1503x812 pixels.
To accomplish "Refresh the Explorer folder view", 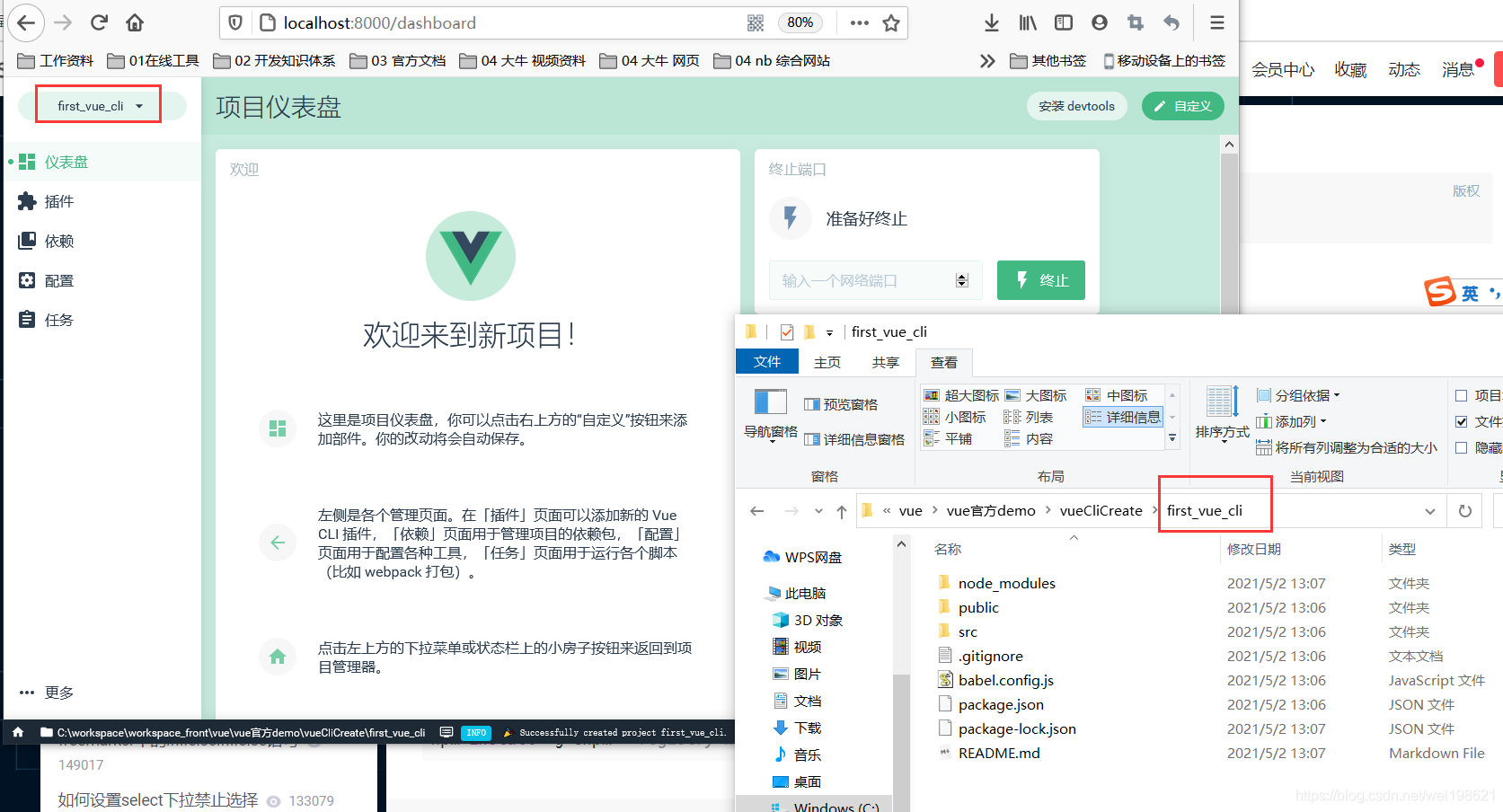I will pos(1465,511).
